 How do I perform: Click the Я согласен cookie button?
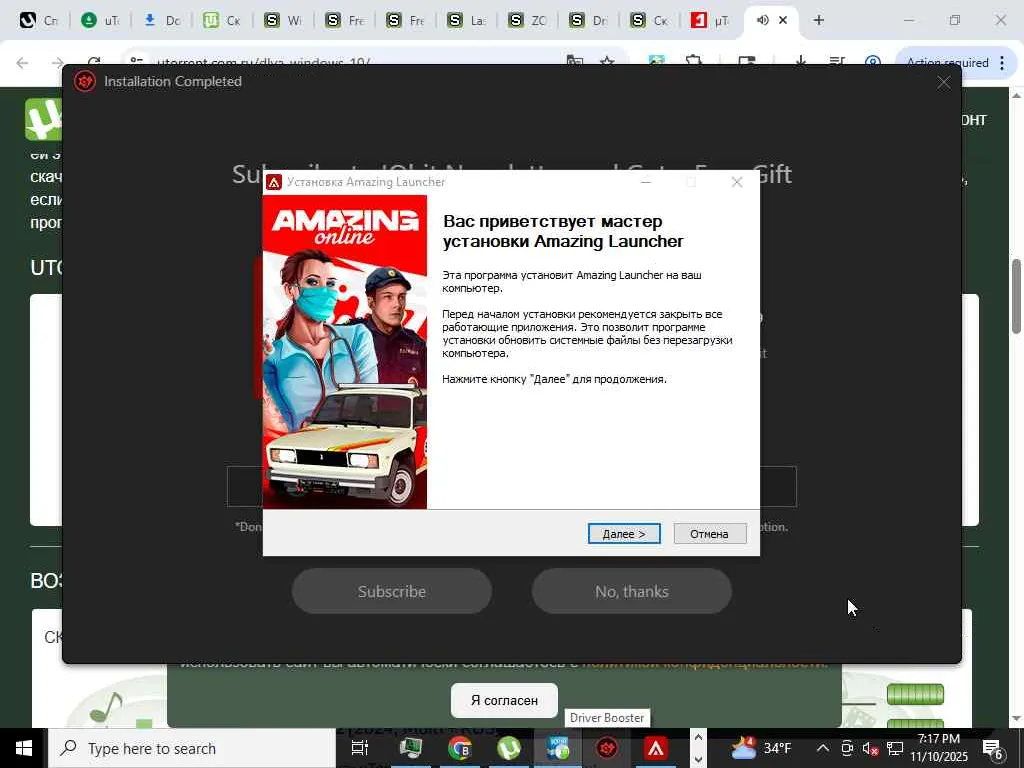504,700
